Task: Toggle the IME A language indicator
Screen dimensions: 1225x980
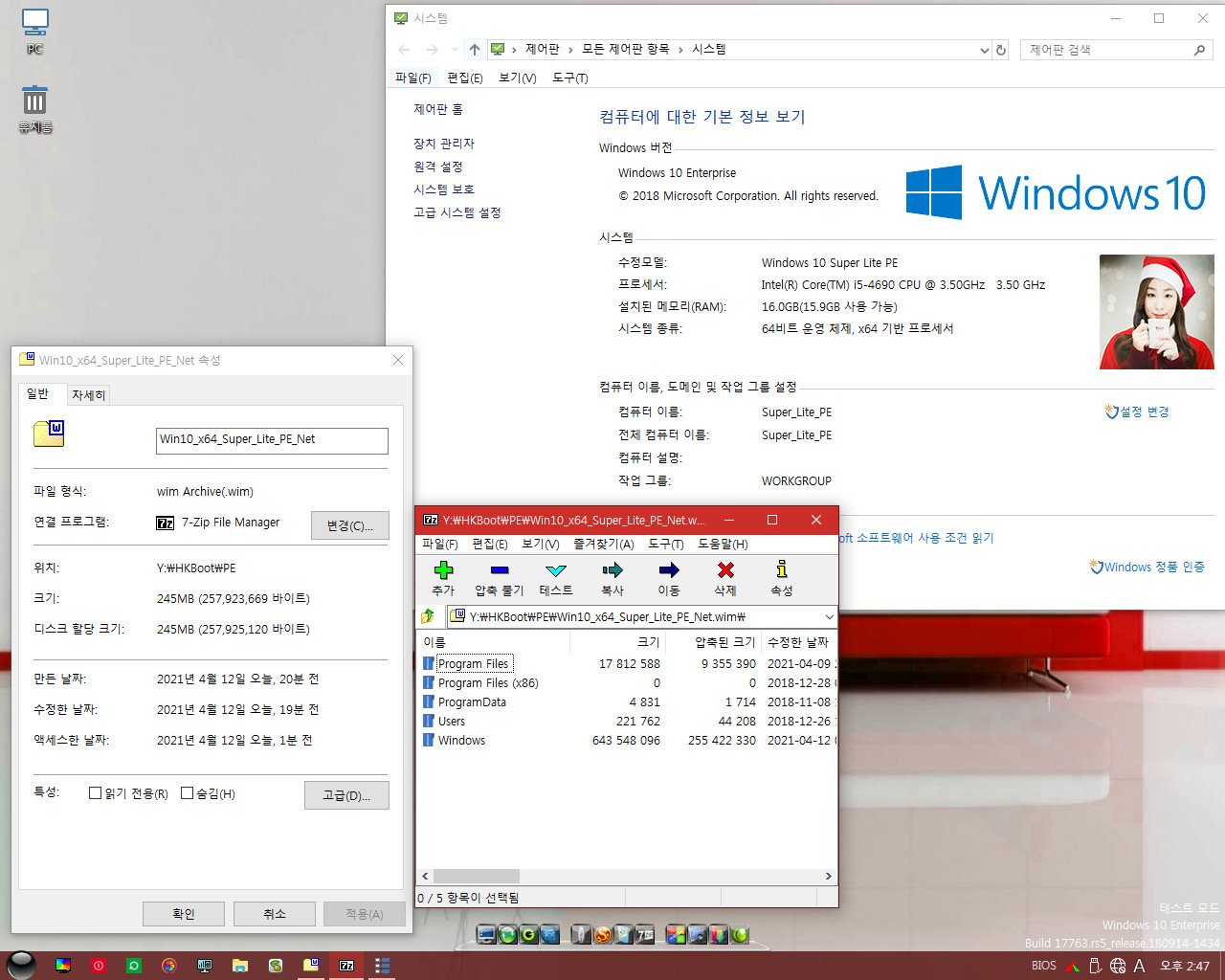Action: pyautogui.click(x=1140, y=966)
